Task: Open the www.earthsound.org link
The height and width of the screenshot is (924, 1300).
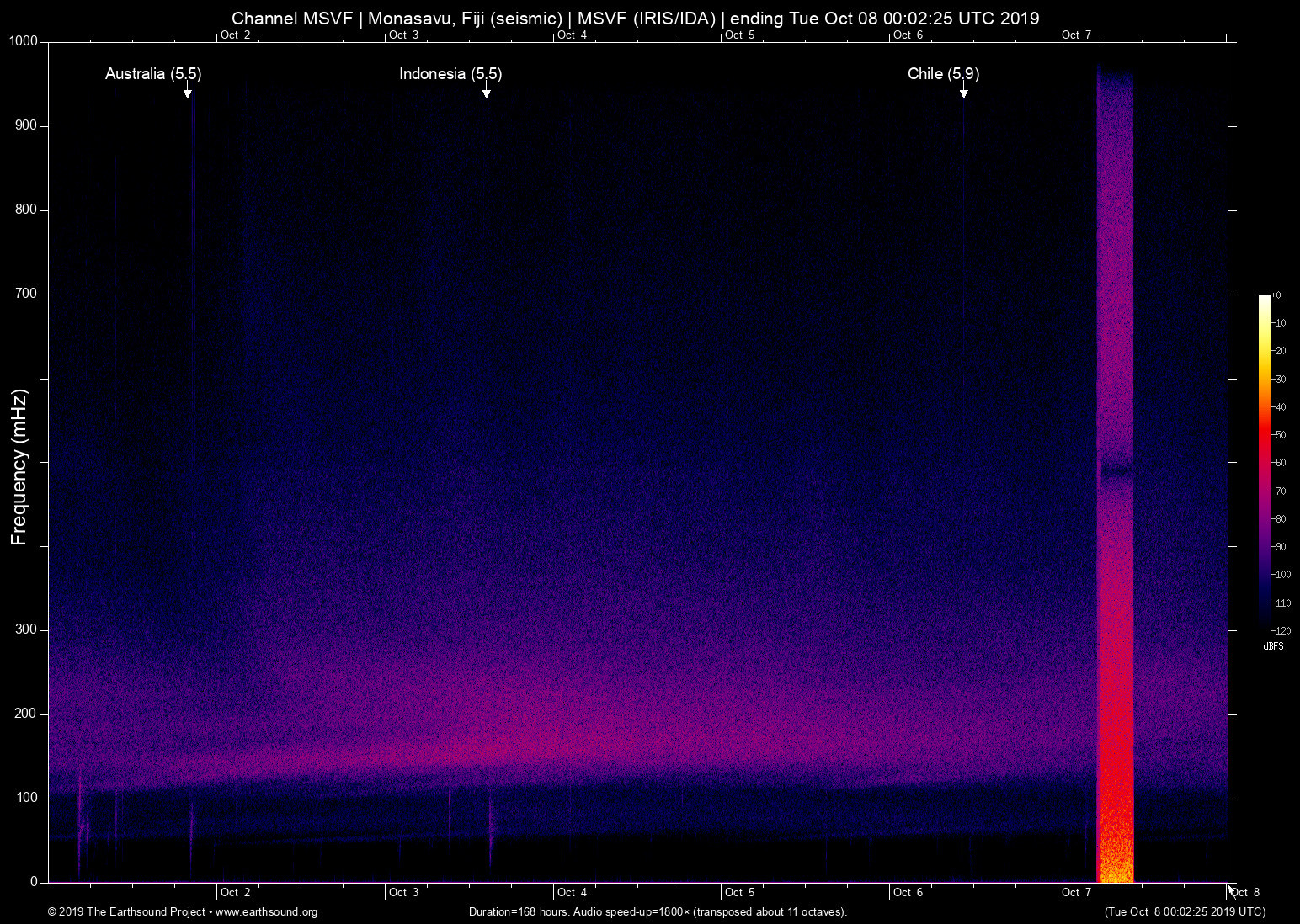Action: click(x=267, y=912)
